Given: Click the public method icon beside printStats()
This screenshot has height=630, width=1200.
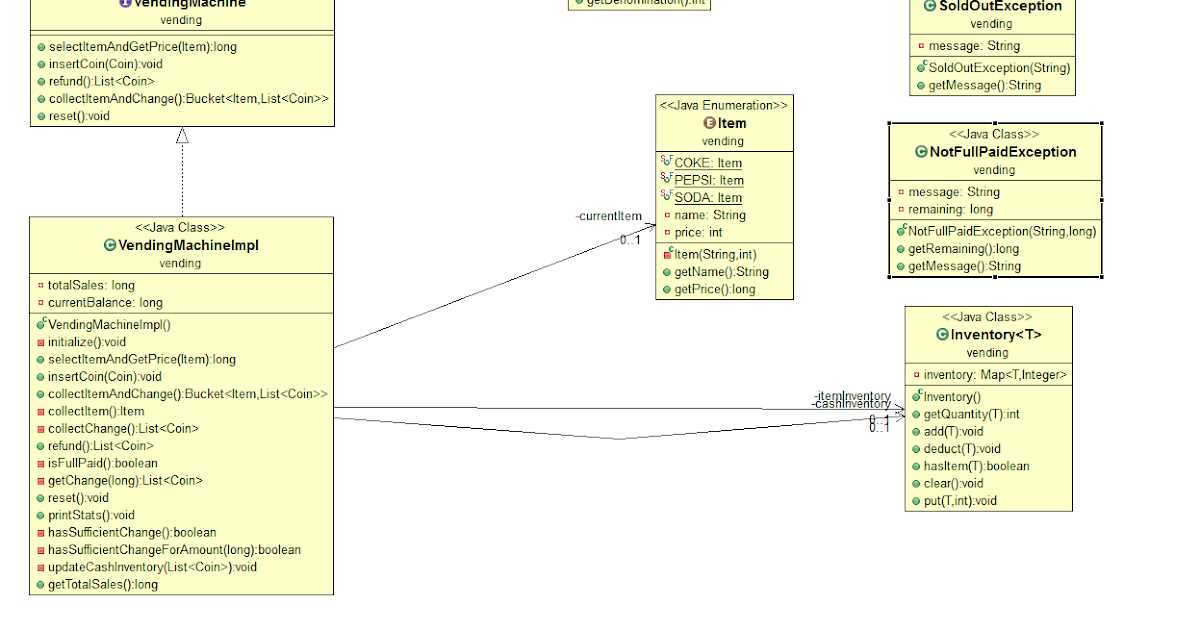Looking at the screenshot, I should 41,515.
